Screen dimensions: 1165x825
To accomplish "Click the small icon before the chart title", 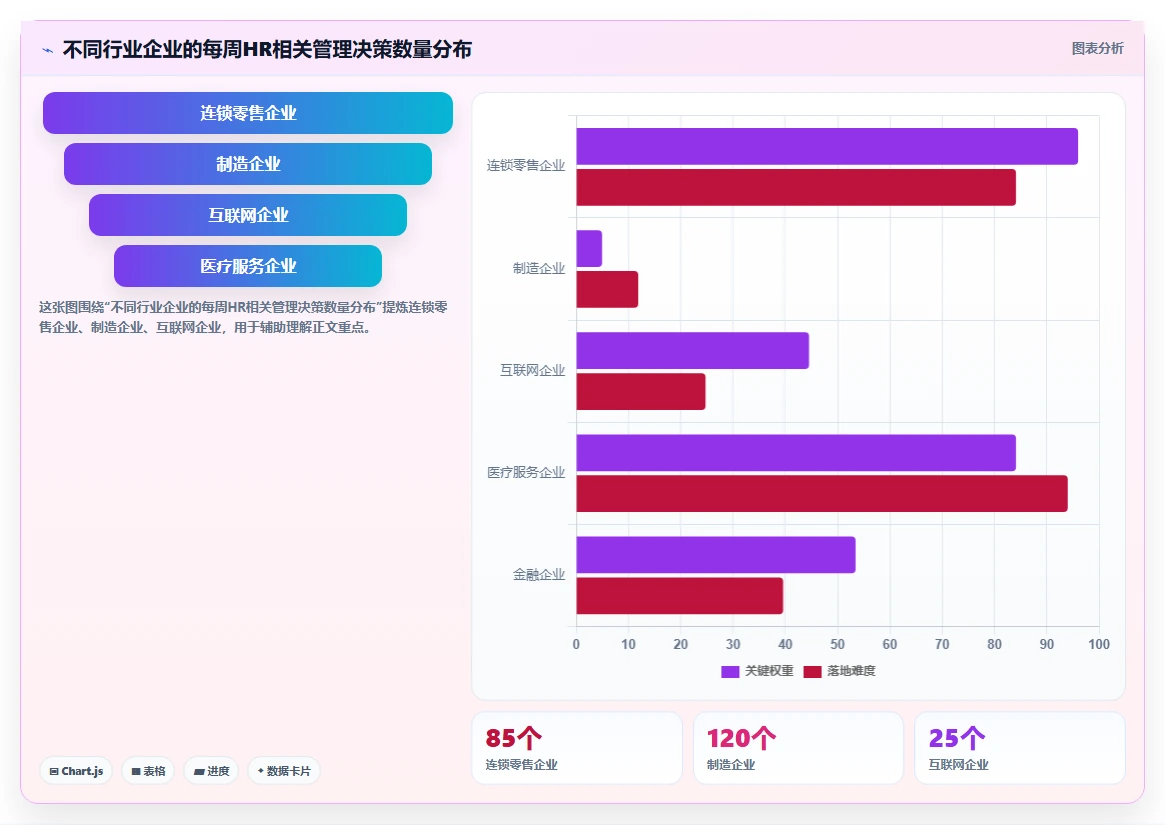I will [48, 51].
